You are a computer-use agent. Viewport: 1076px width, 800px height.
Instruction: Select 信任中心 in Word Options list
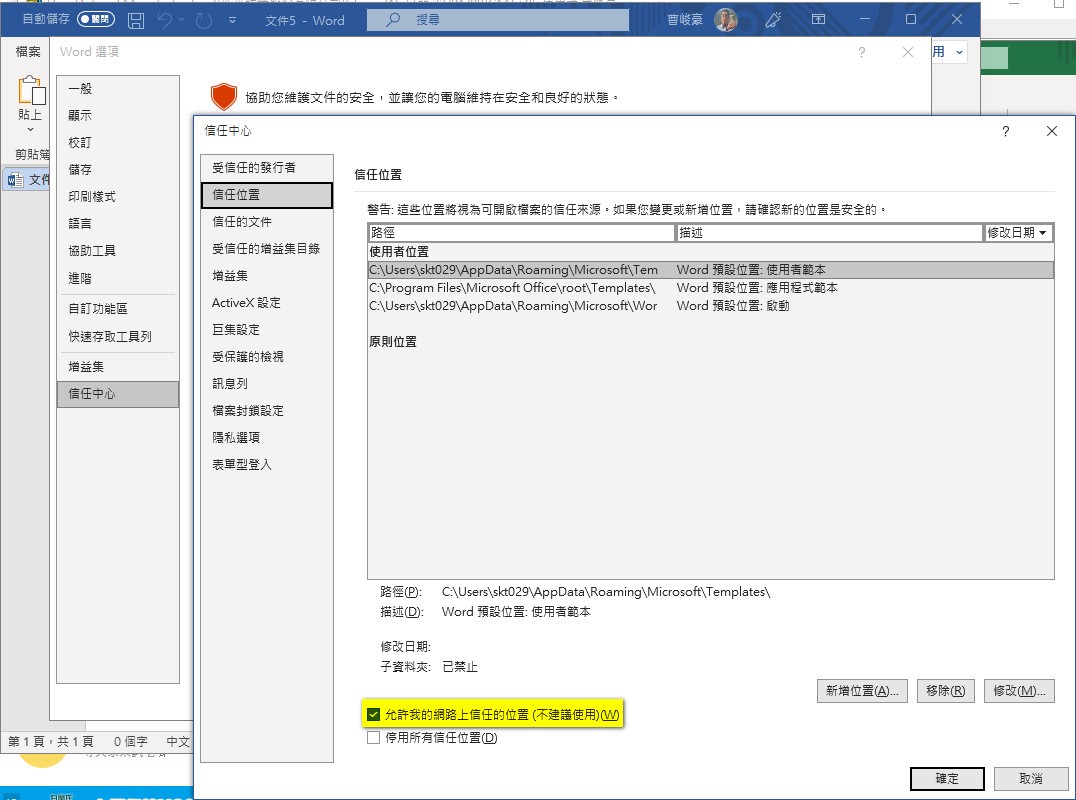118,394
